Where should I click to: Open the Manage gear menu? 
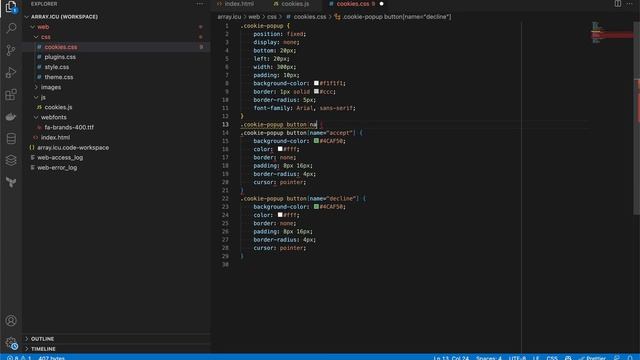[x=11, y=343]
